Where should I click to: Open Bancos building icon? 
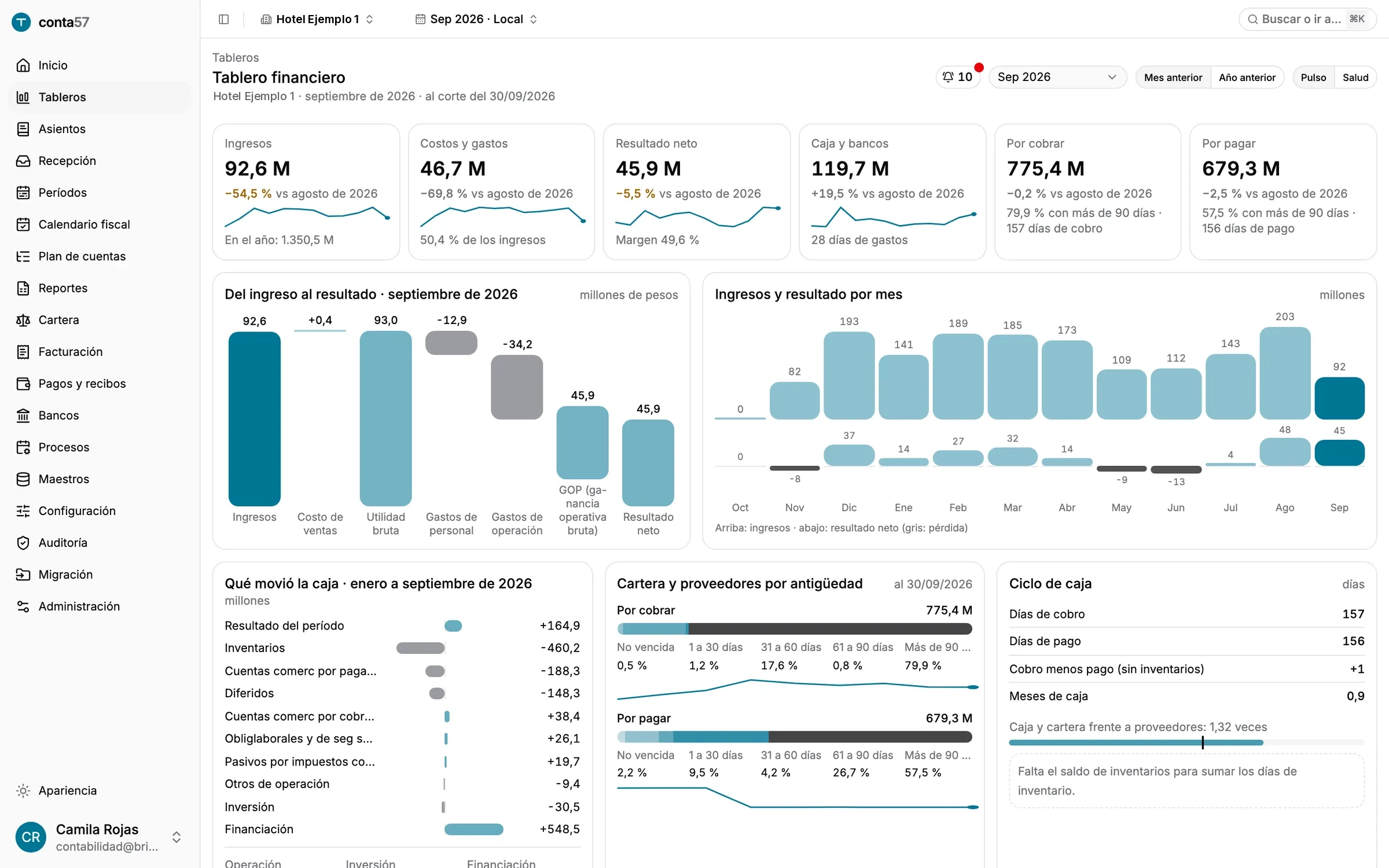(23, 415)
